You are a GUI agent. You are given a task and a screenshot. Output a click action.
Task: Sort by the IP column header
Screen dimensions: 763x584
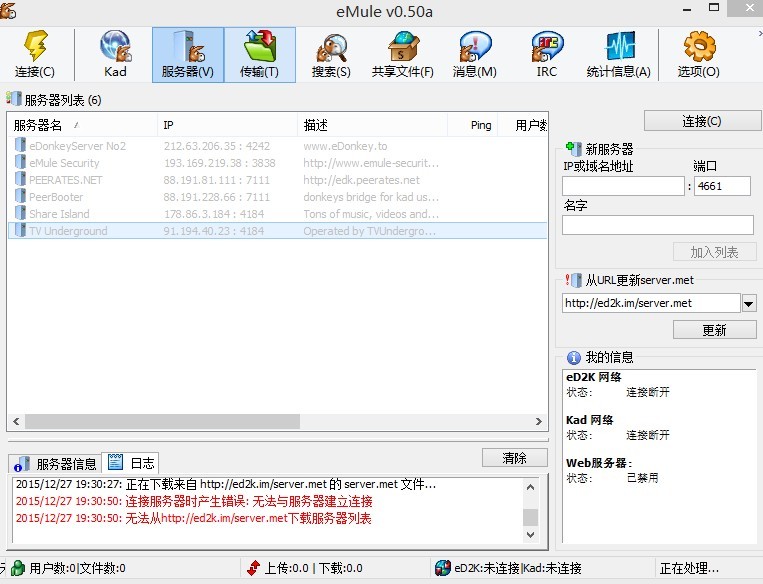pyautogui.click(x=227, y=126)
